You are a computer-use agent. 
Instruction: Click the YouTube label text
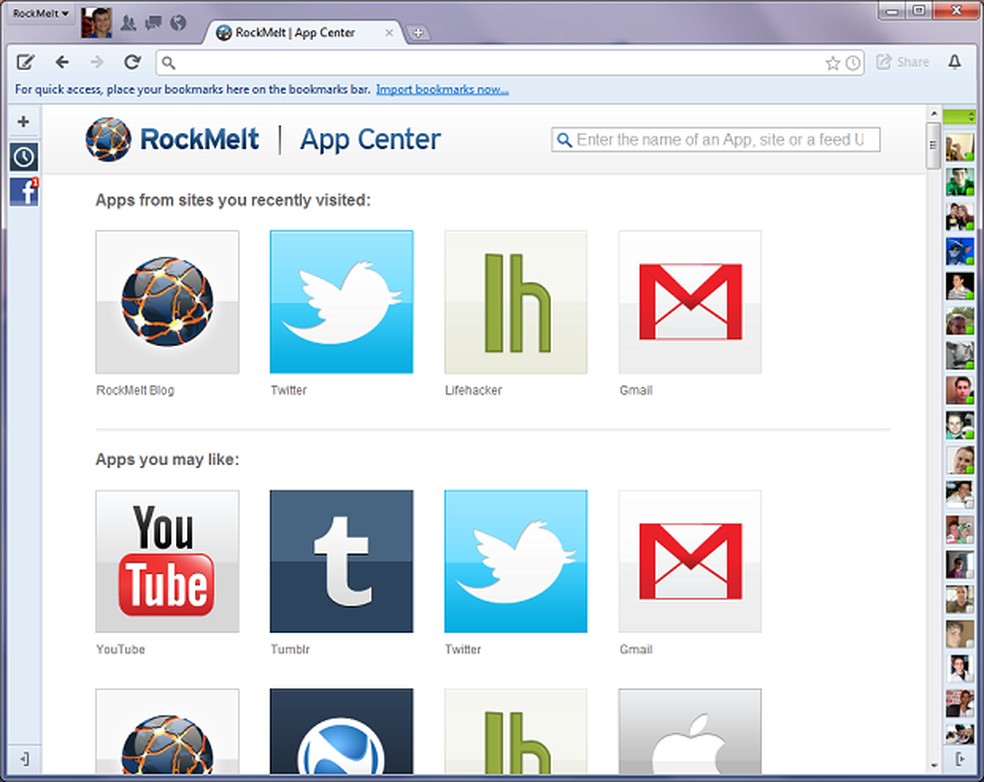point(120,650)
